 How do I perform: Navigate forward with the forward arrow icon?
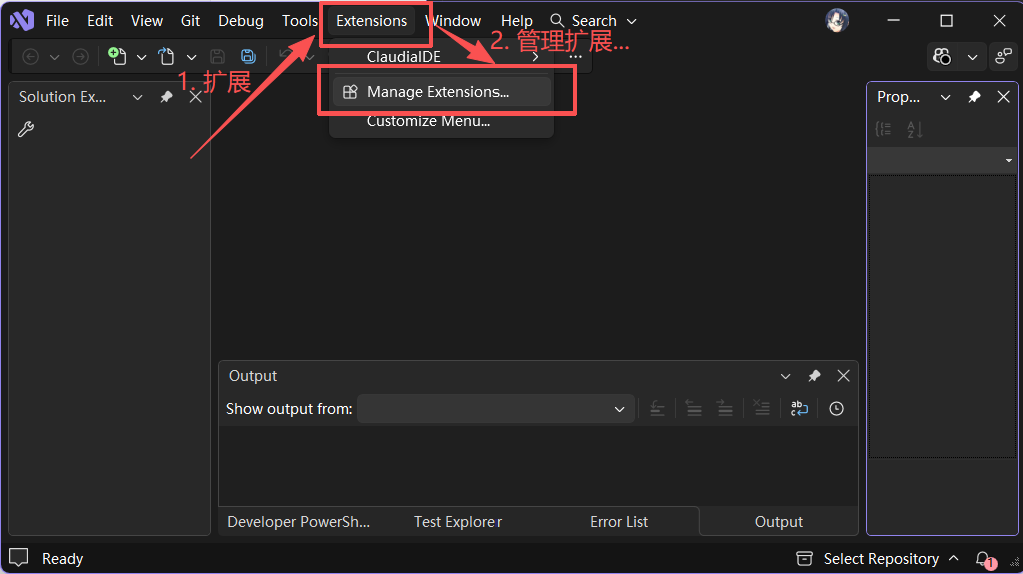80,57
